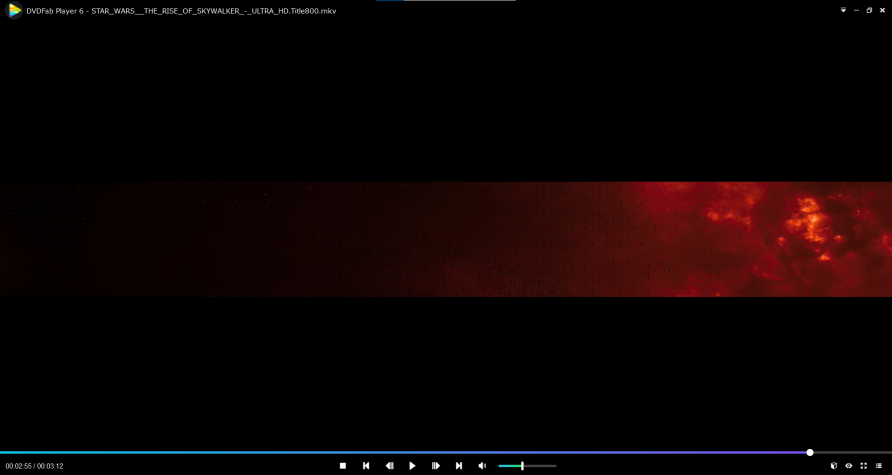Open the 3D cube settings icon
892x475 pixels.
[x=834, y=466]
